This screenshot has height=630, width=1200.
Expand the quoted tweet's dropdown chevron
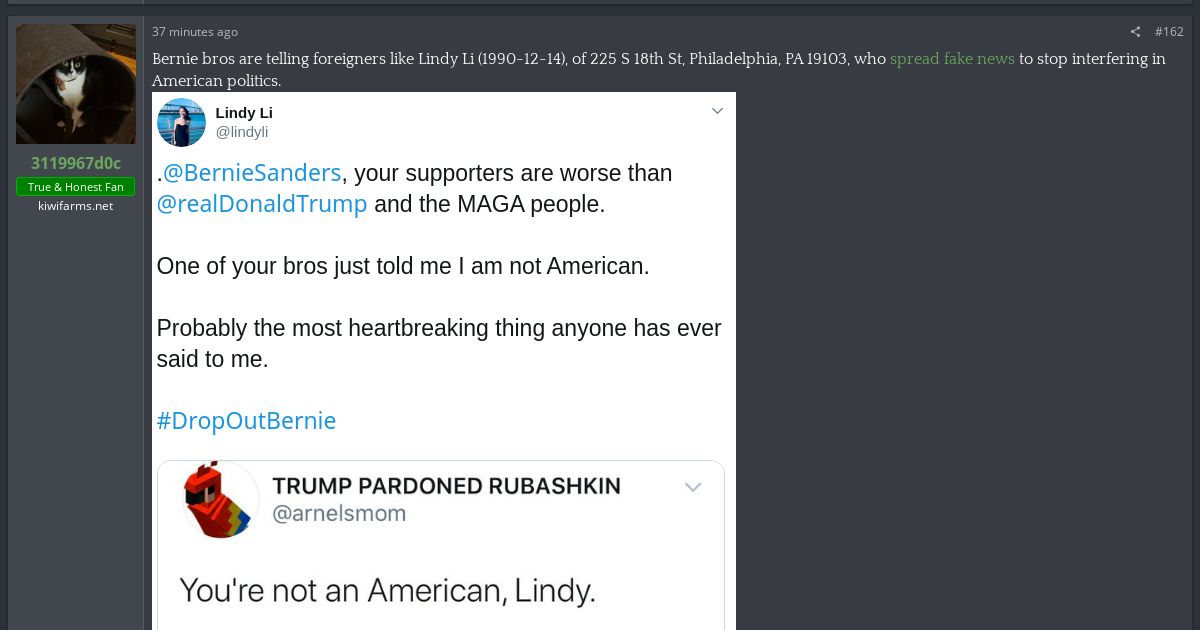tap(693, 487)
